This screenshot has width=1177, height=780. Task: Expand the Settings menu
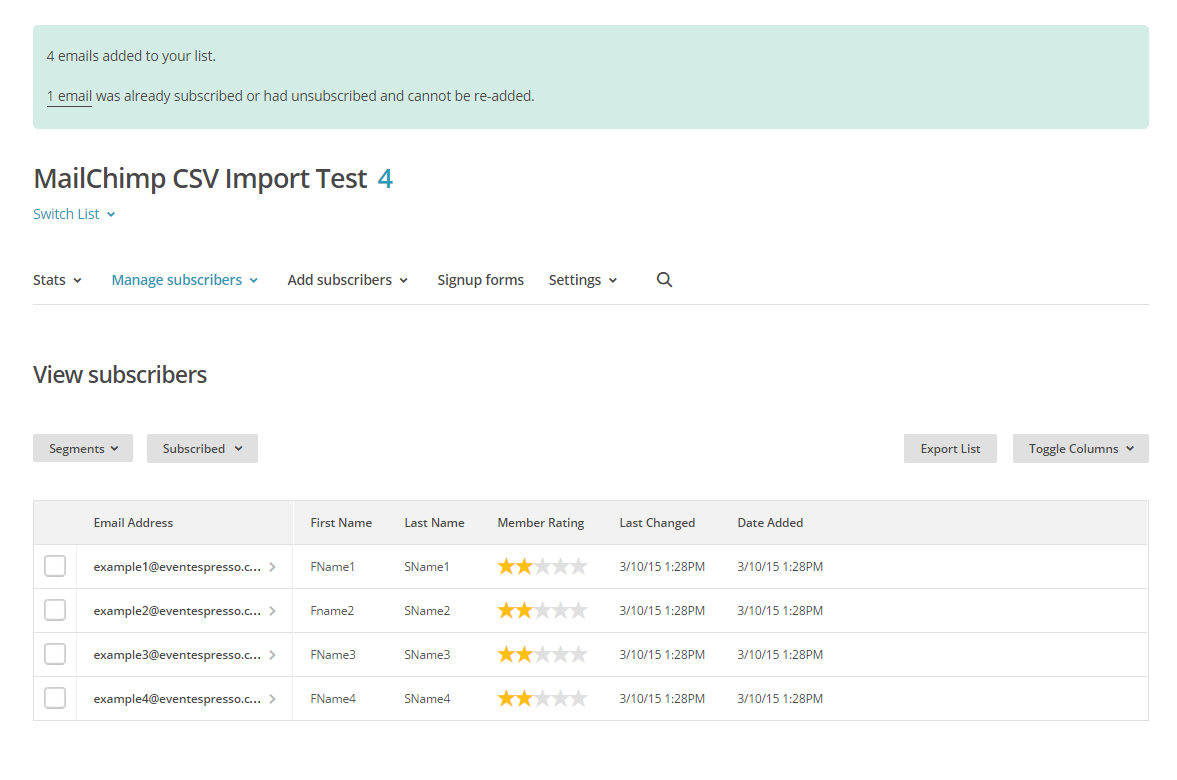click(x=583, y=280)
